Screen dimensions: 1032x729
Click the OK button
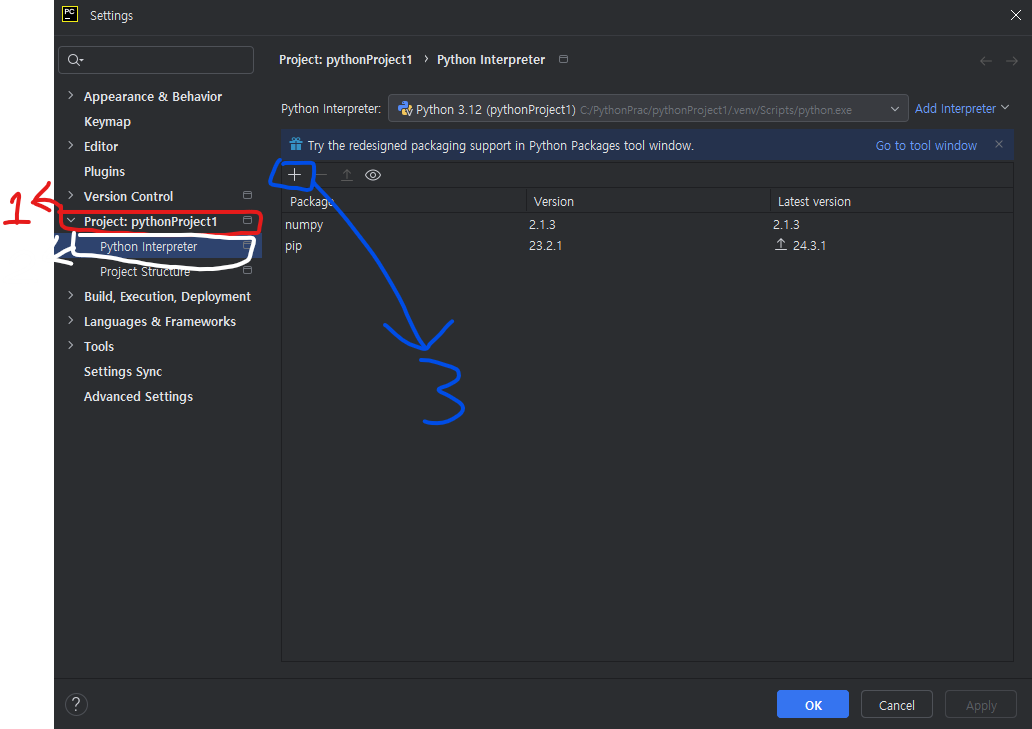pyautogui.click(x=813, y=705)
